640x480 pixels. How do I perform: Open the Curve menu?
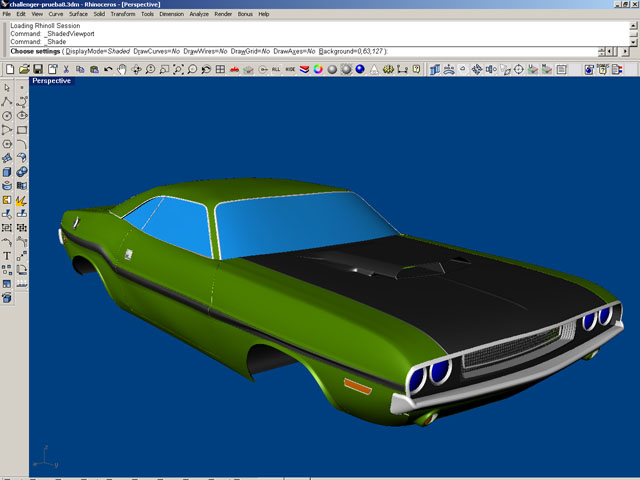click(56, 14)
